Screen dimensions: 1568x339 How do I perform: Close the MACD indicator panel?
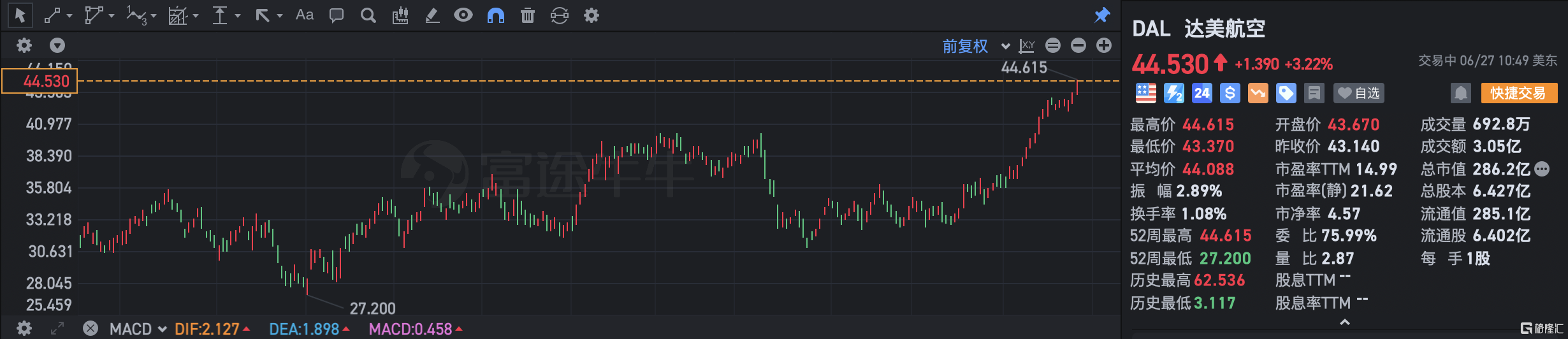pos(91,328)
